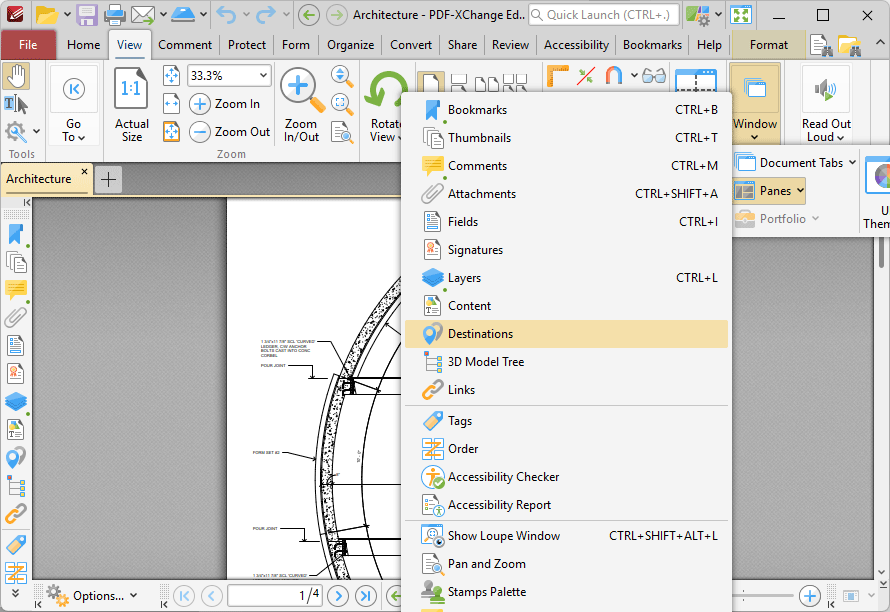Switch to the Organize ribbon tab

click(350, 45)
